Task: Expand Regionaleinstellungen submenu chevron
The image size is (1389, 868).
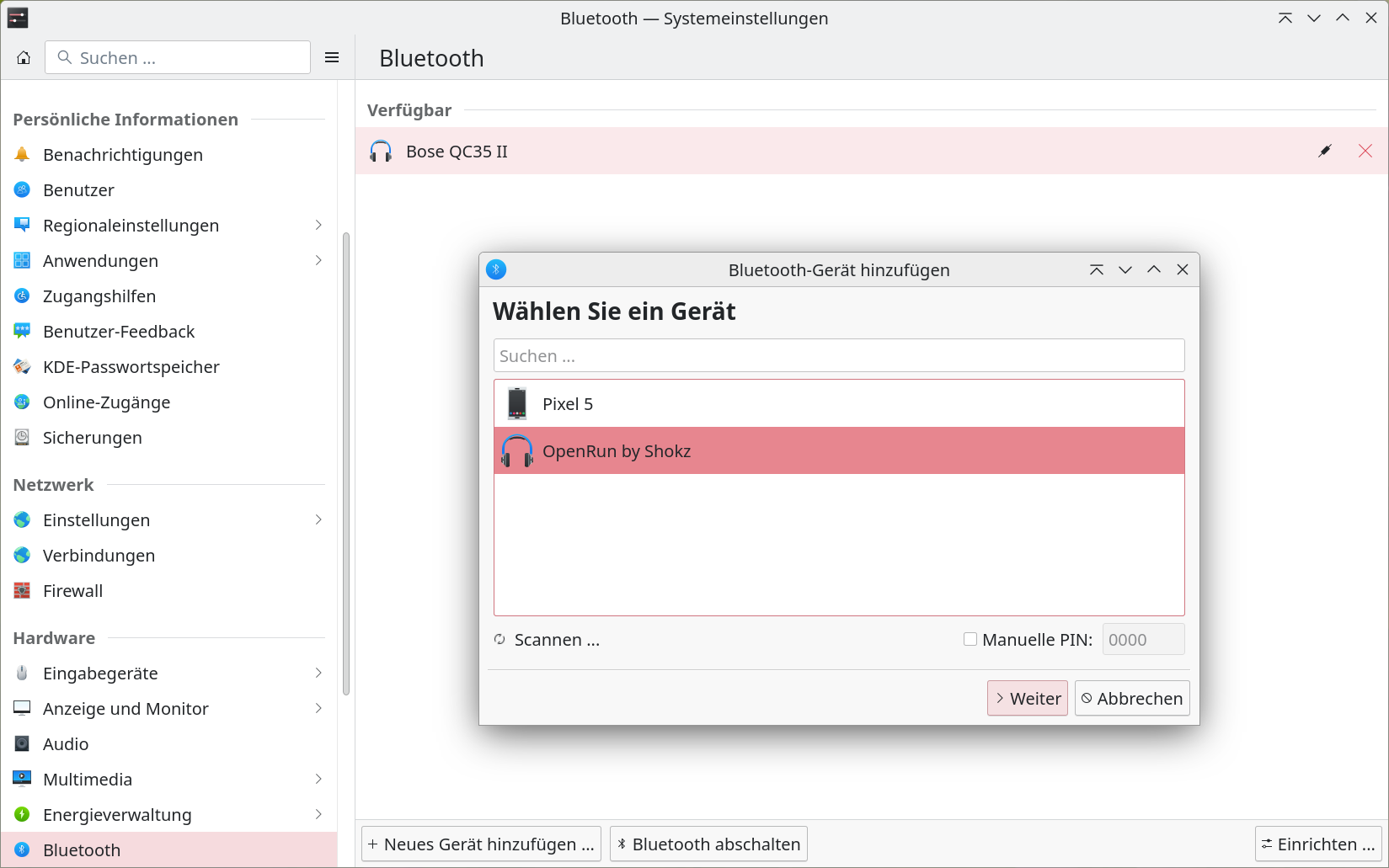Action: pyautogui.click(x=318, y=225)
